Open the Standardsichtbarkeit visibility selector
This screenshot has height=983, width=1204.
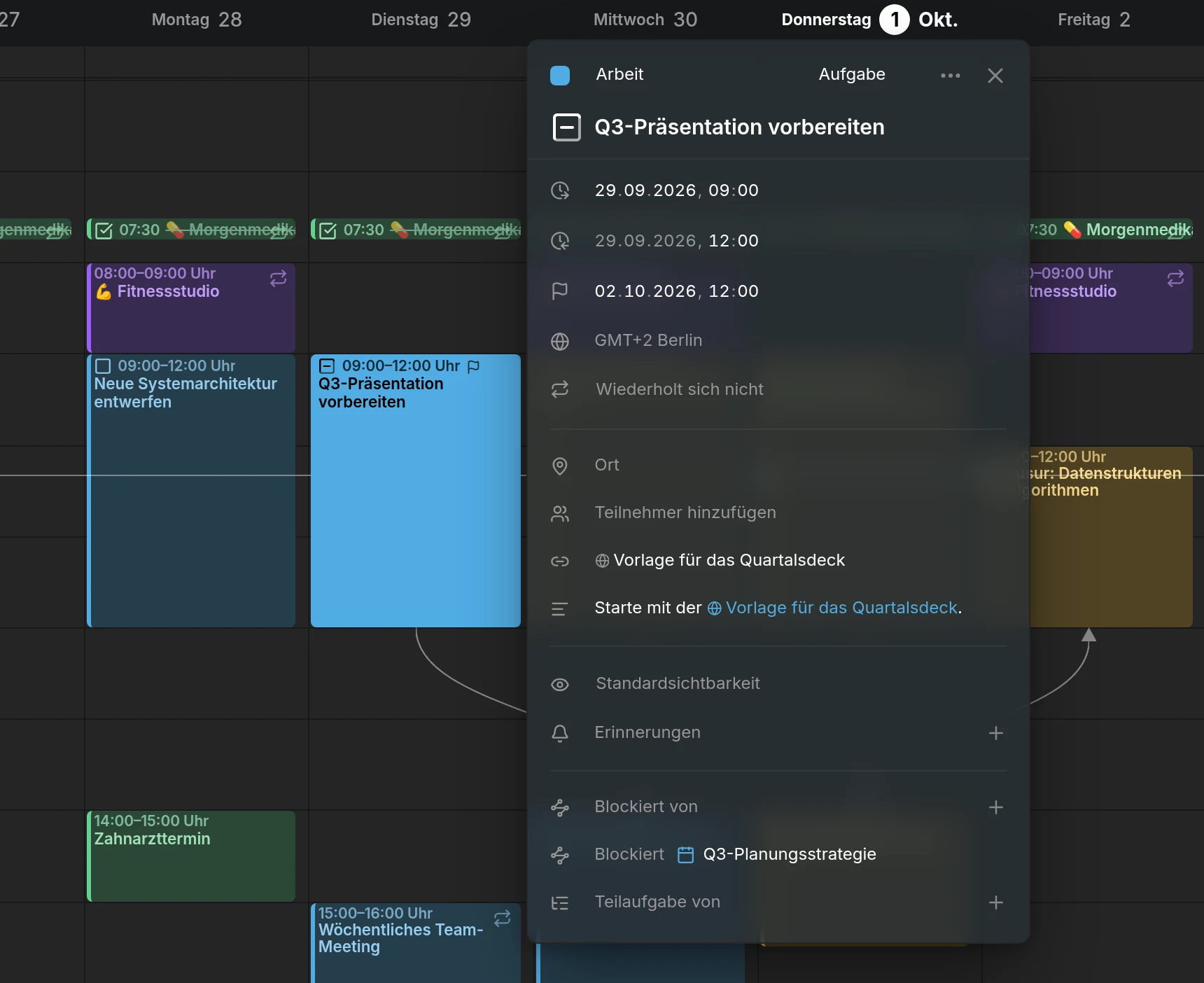point(678,683)
